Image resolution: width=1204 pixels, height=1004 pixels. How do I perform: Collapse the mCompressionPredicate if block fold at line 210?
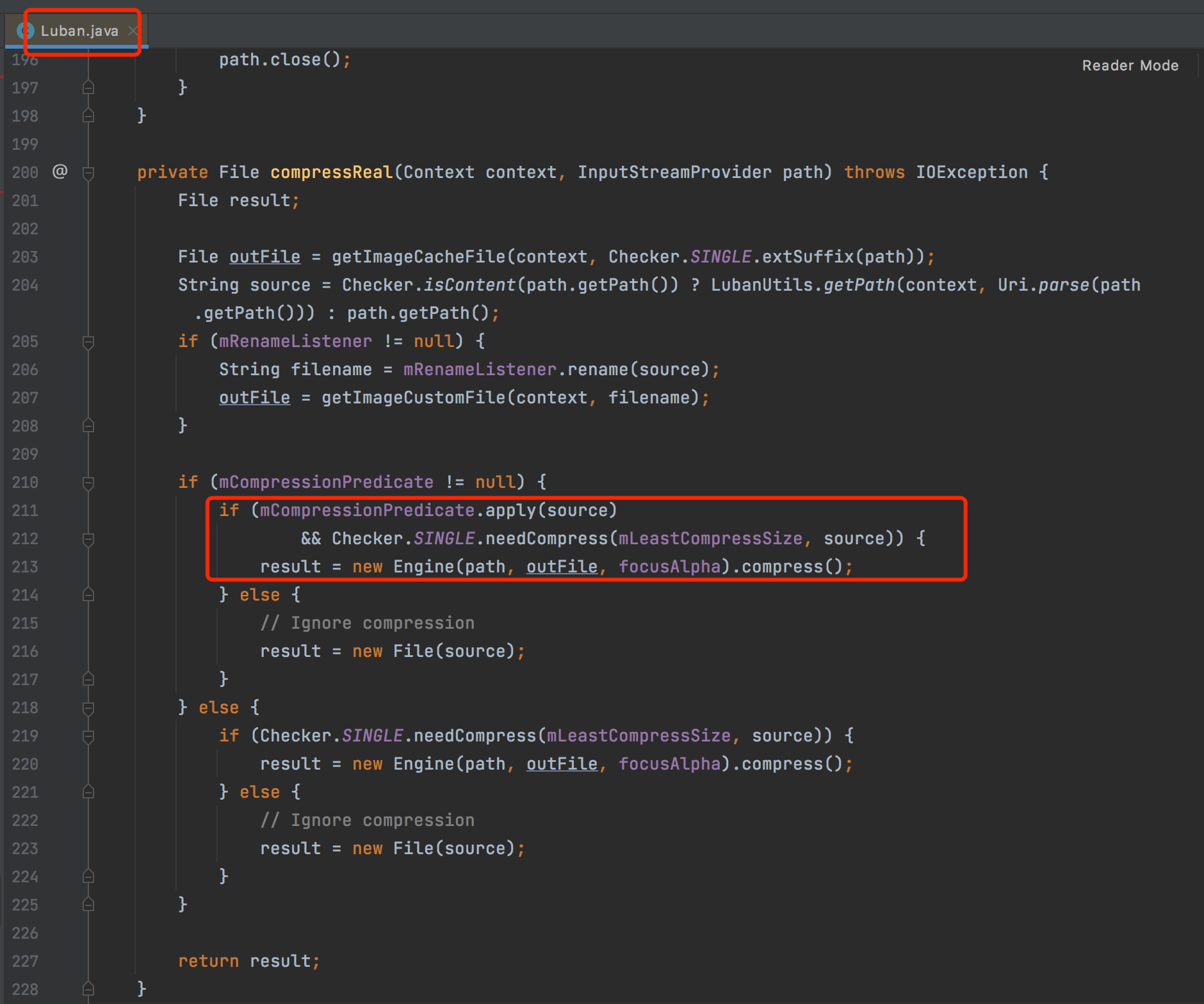[88, 483]
